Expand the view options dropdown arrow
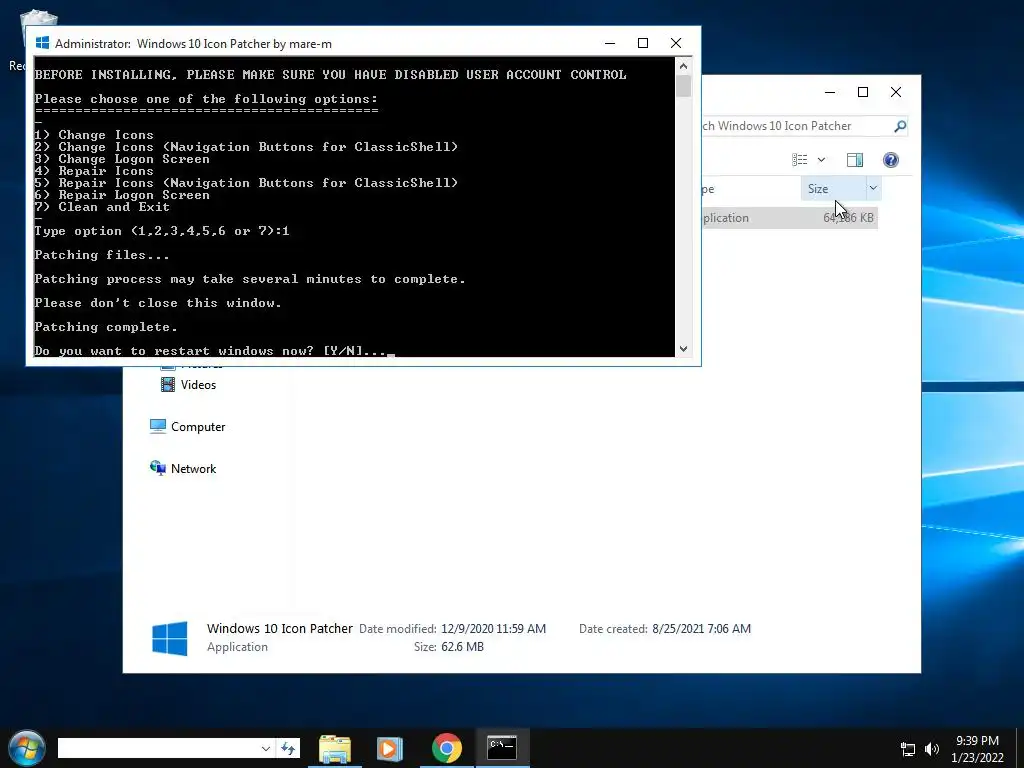The image size is (1024, 768). pyautogui.click(x=822, y=160)
